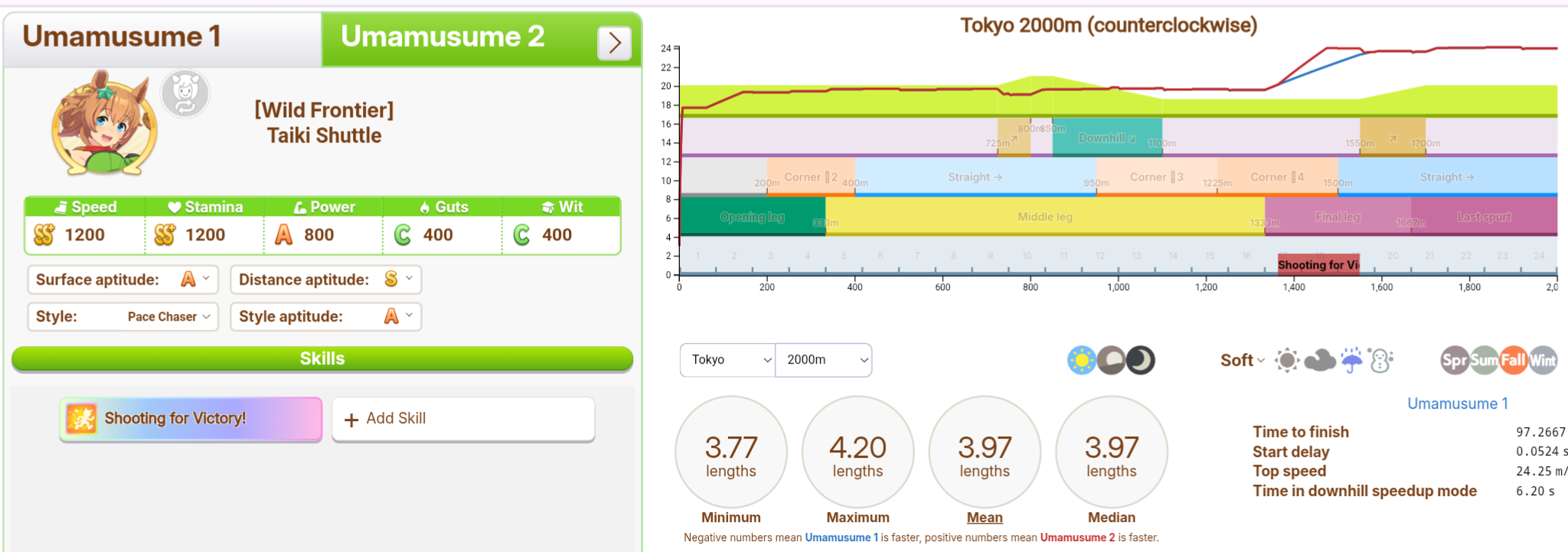This screenshot has height=552, width=1568.
Task: Select daytime with the blue sun icon
Action: point(1082,360)
